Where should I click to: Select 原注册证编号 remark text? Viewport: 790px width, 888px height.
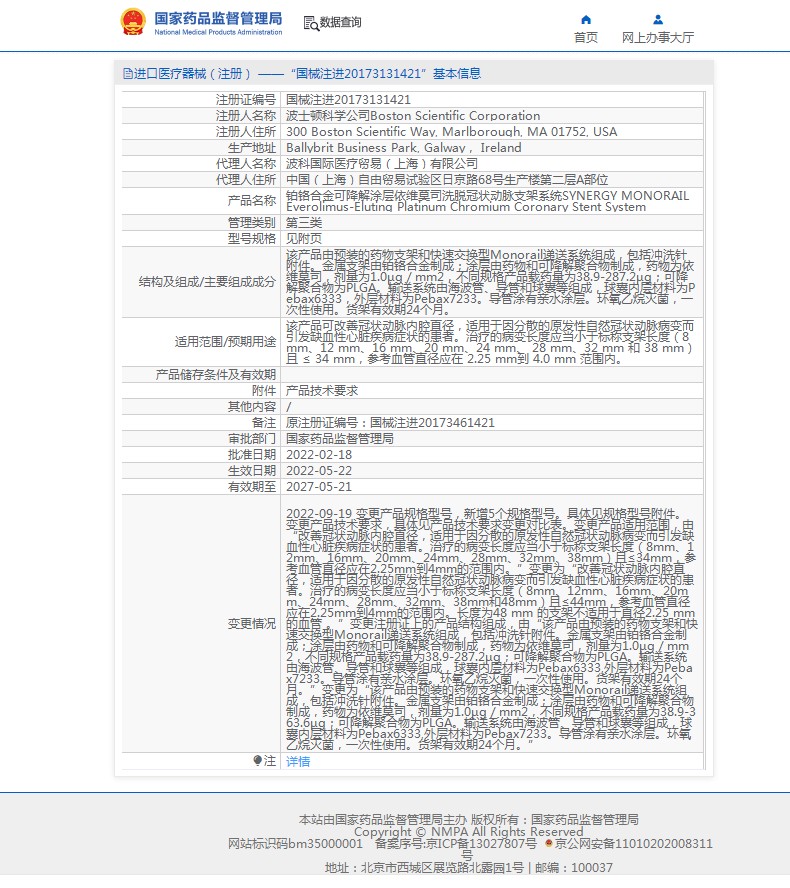coord(390,422)
